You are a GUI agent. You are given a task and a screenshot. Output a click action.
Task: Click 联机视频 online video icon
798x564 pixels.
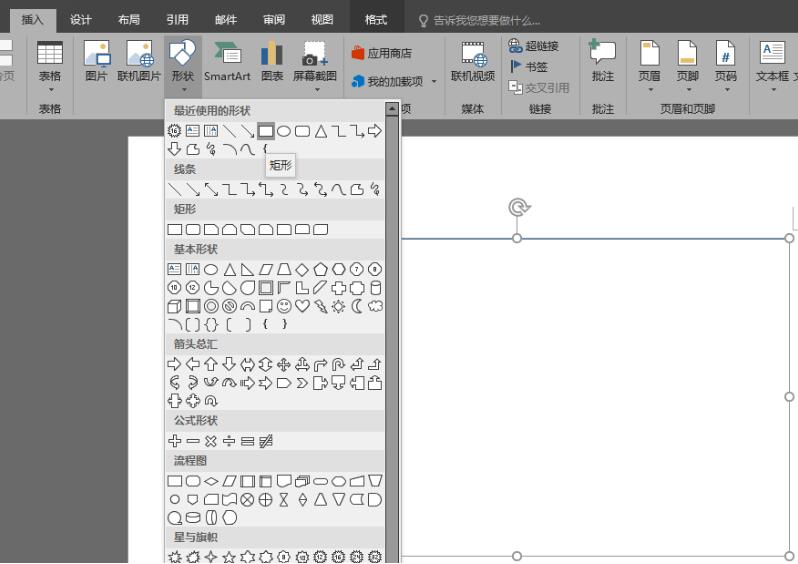coord(472,60)
